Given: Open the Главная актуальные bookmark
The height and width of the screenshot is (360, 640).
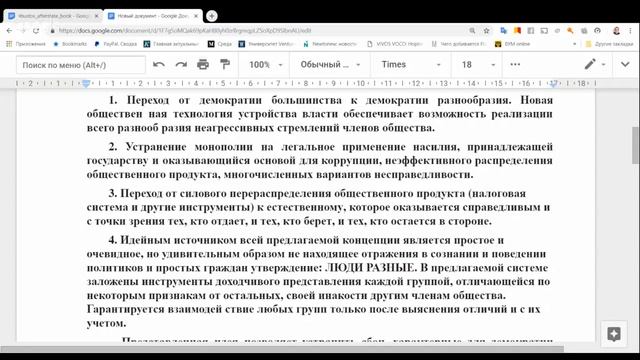Looking at the screenshot, I should (x=171, y=44).
